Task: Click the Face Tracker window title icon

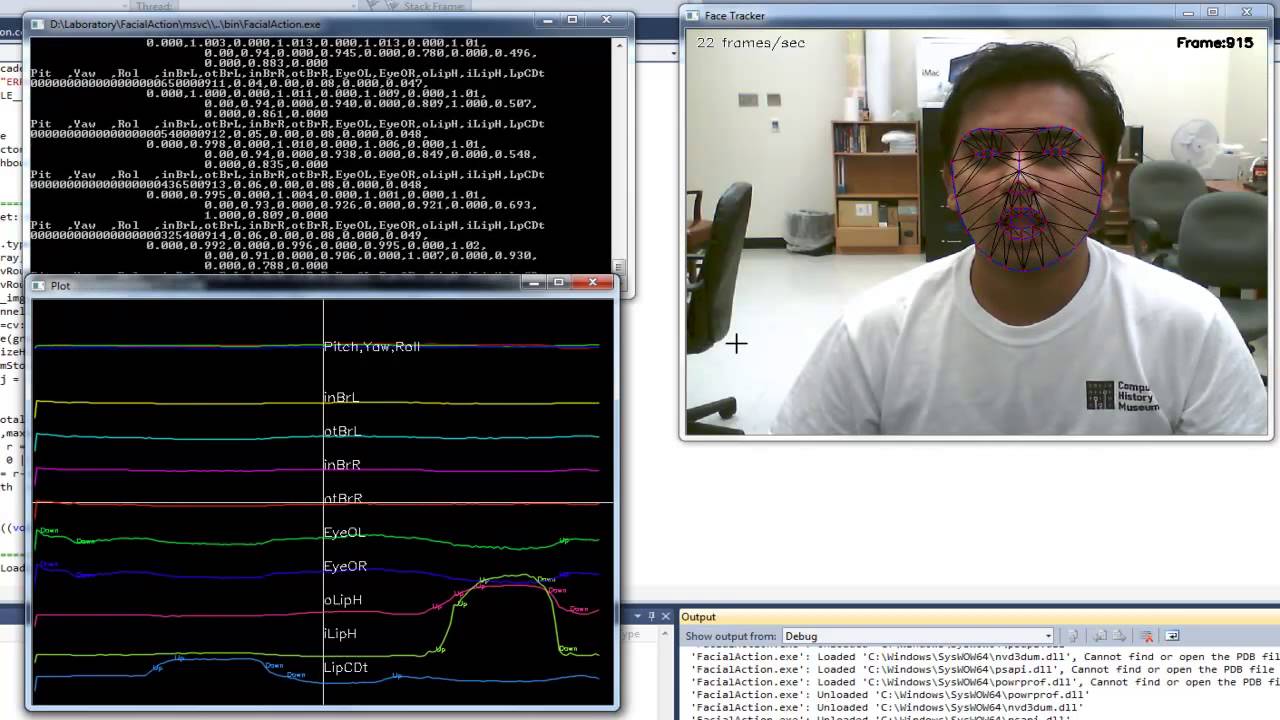Action: coord(692,15)
